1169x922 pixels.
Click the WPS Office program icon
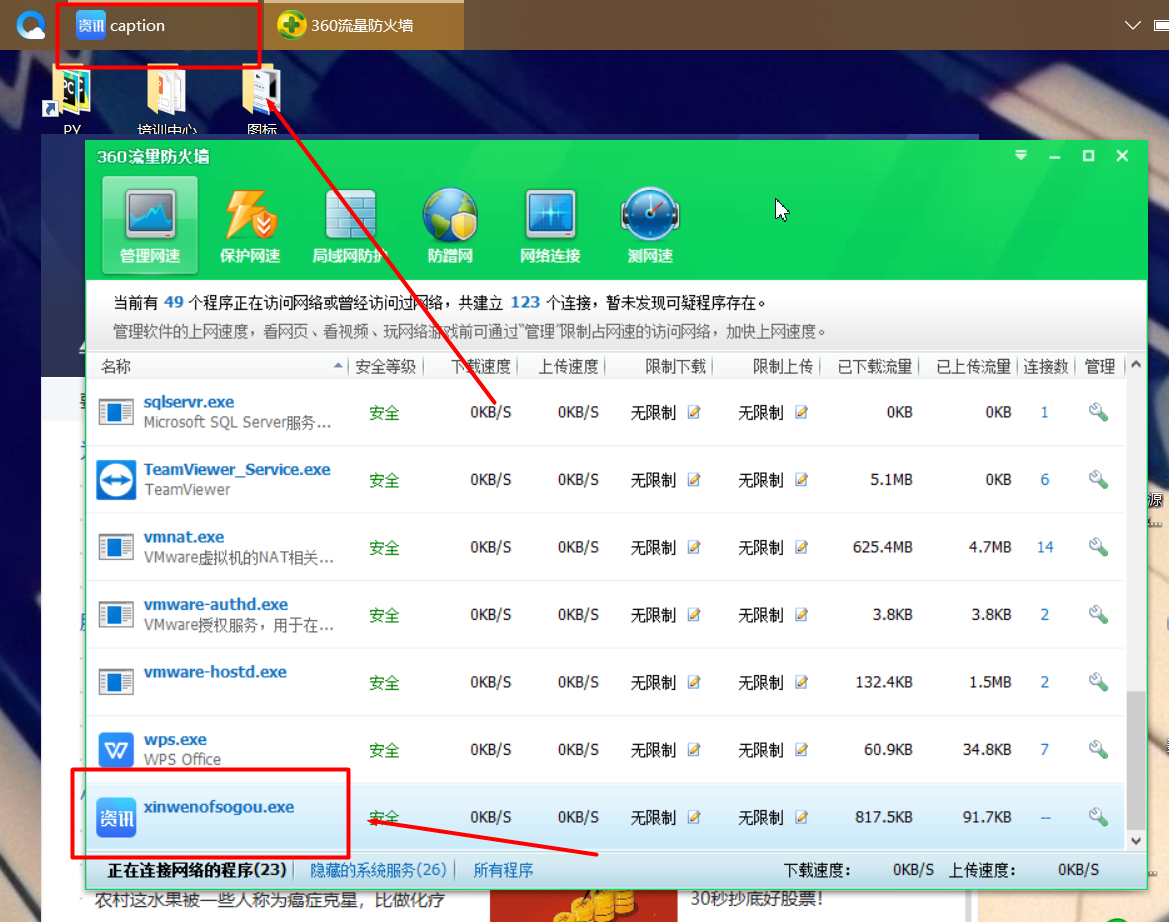[x=116, y=750]
